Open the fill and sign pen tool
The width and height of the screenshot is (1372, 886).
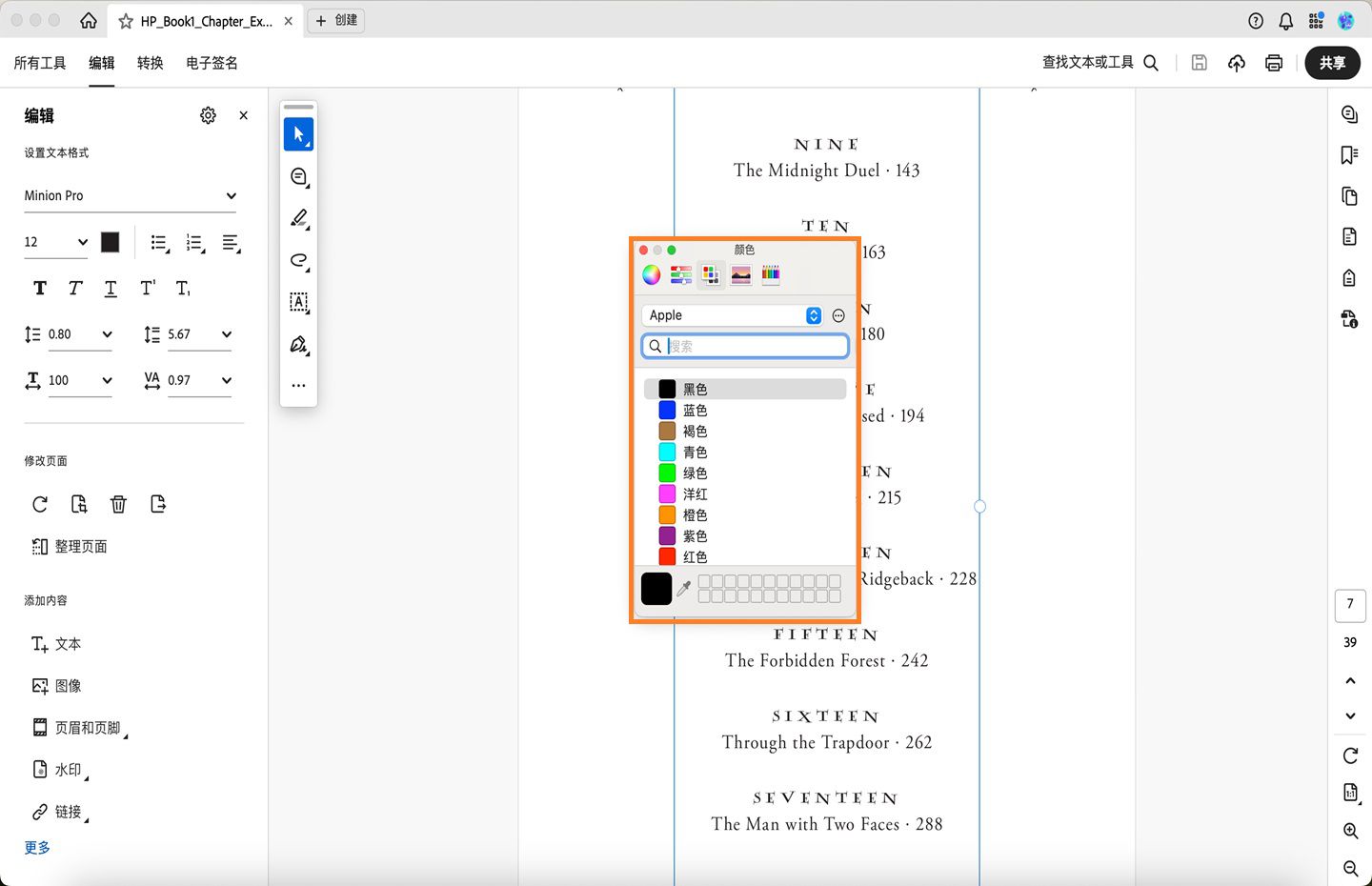point(298,345)
